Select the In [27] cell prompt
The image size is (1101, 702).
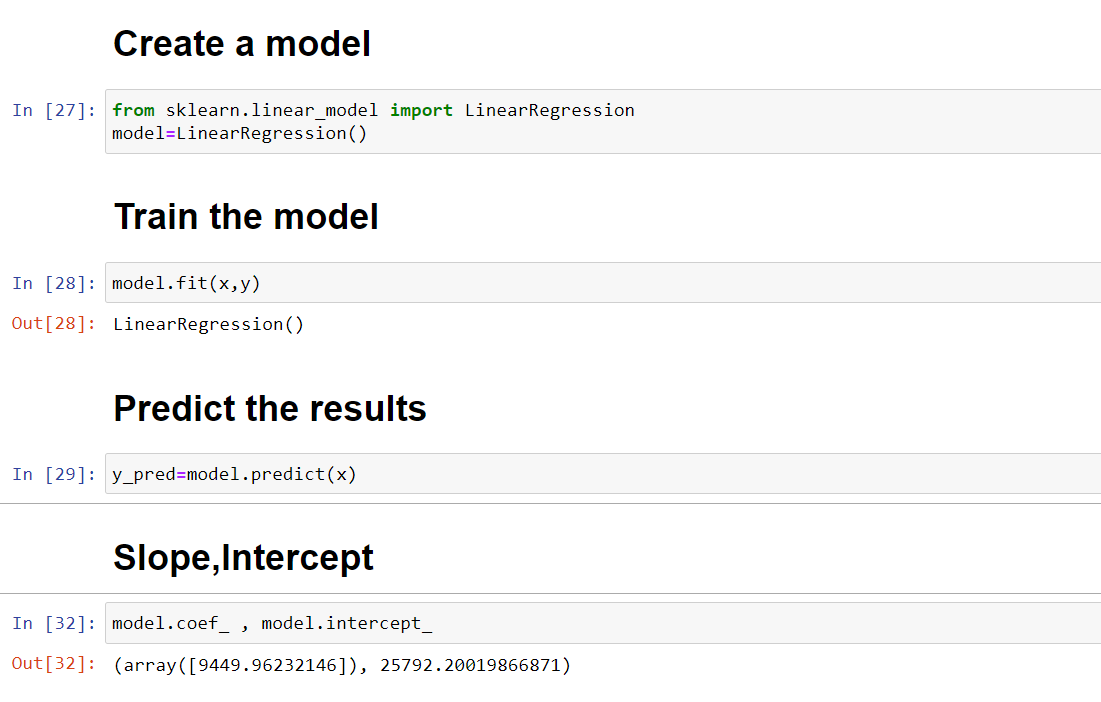point(54,111)
